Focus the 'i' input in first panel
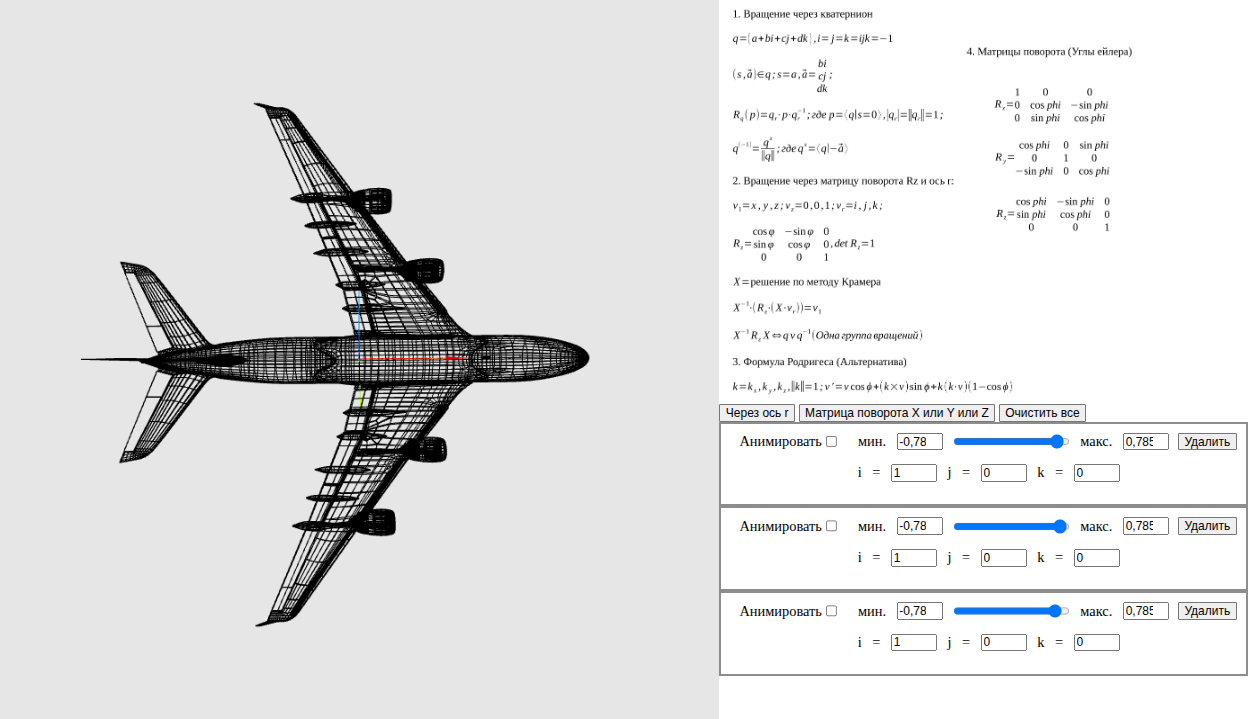 [914, 473]
